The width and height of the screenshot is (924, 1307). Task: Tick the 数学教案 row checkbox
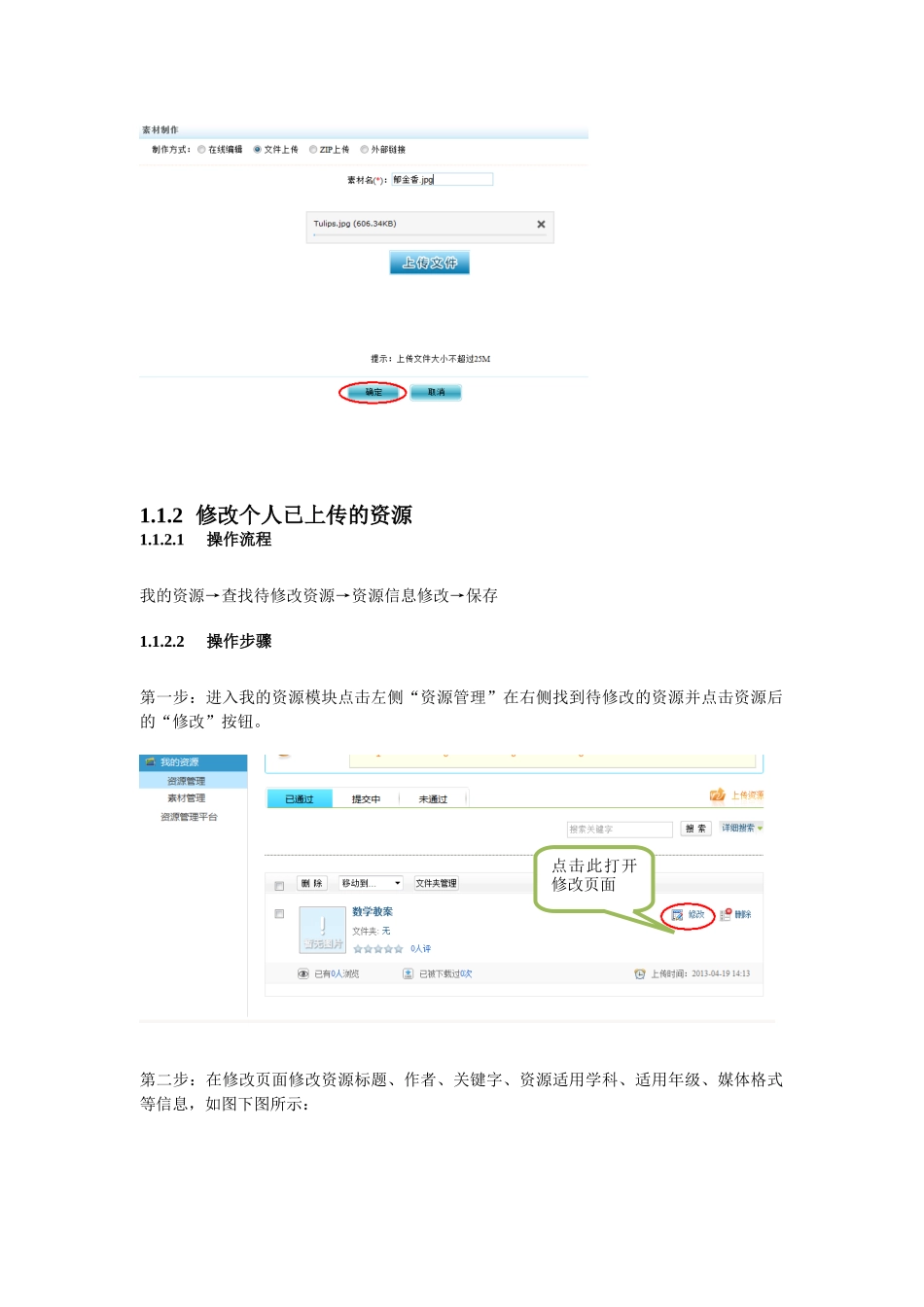coord(279,914)
